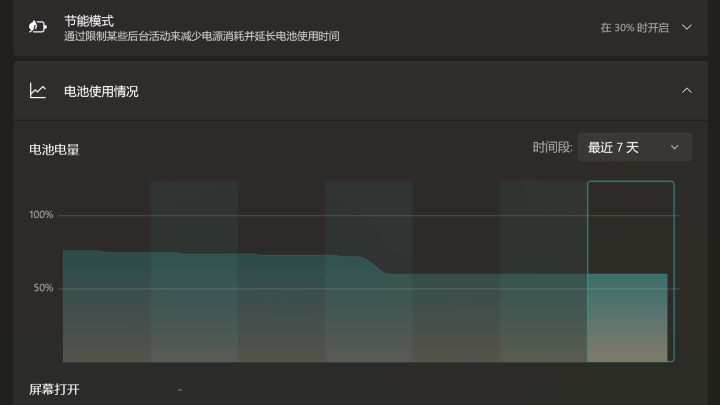The height and width of the screenshot is (405, 720).
Task: Click the battery usage chart icon
Action: pos(38,91)
